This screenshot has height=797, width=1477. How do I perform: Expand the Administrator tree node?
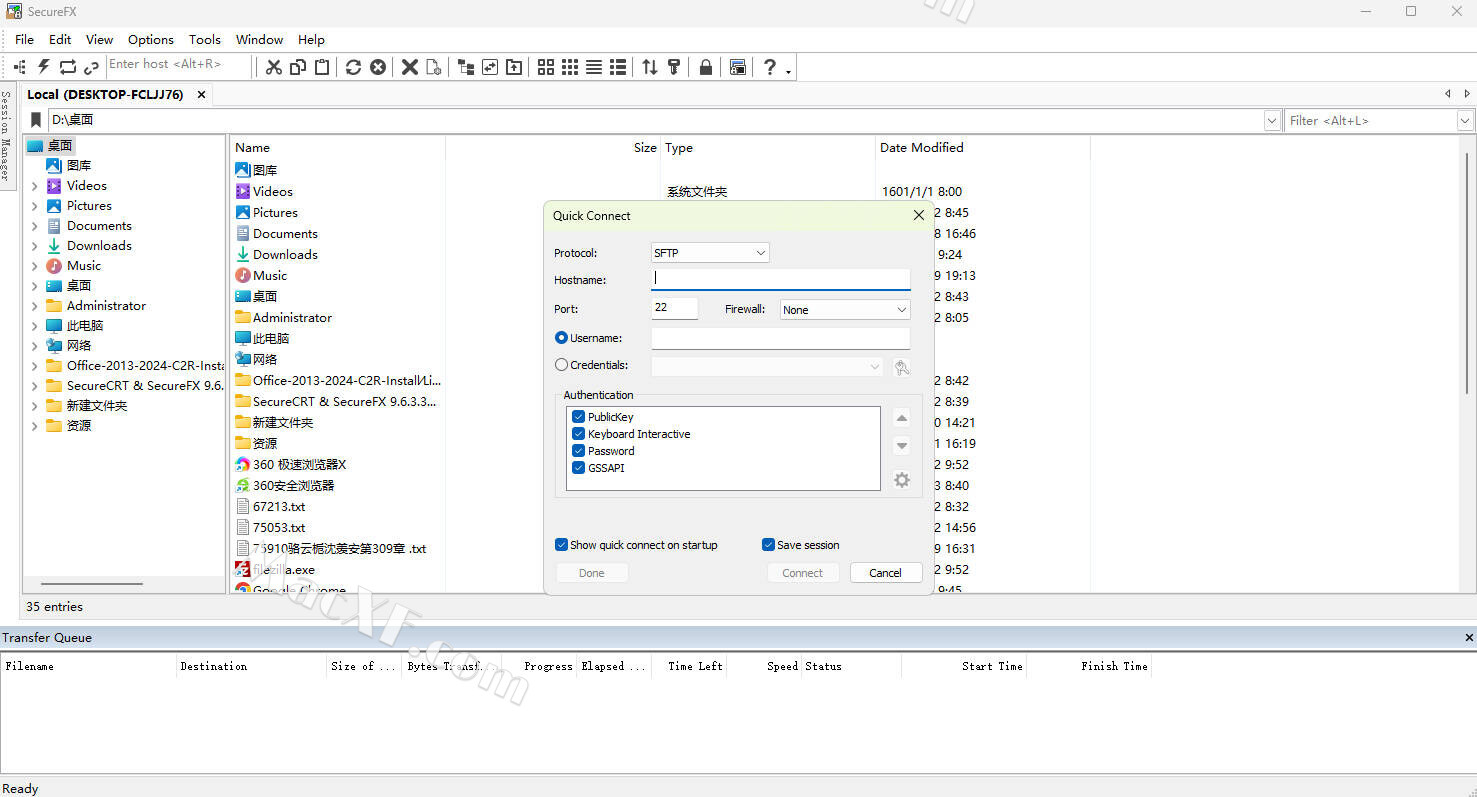[x=35, y=306]
